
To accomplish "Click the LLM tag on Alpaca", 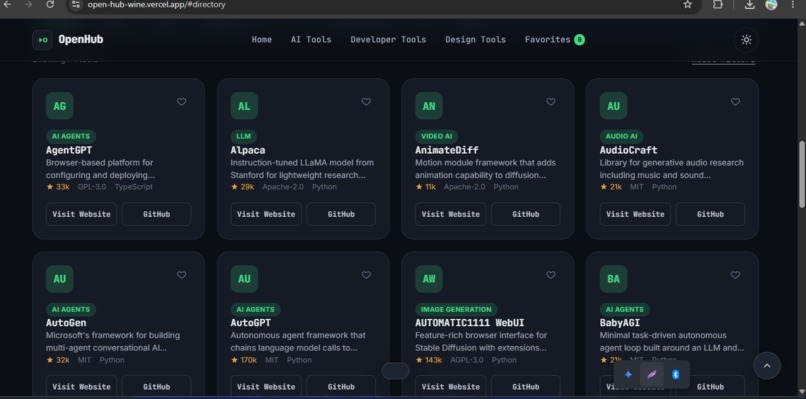I will [244, 136].
